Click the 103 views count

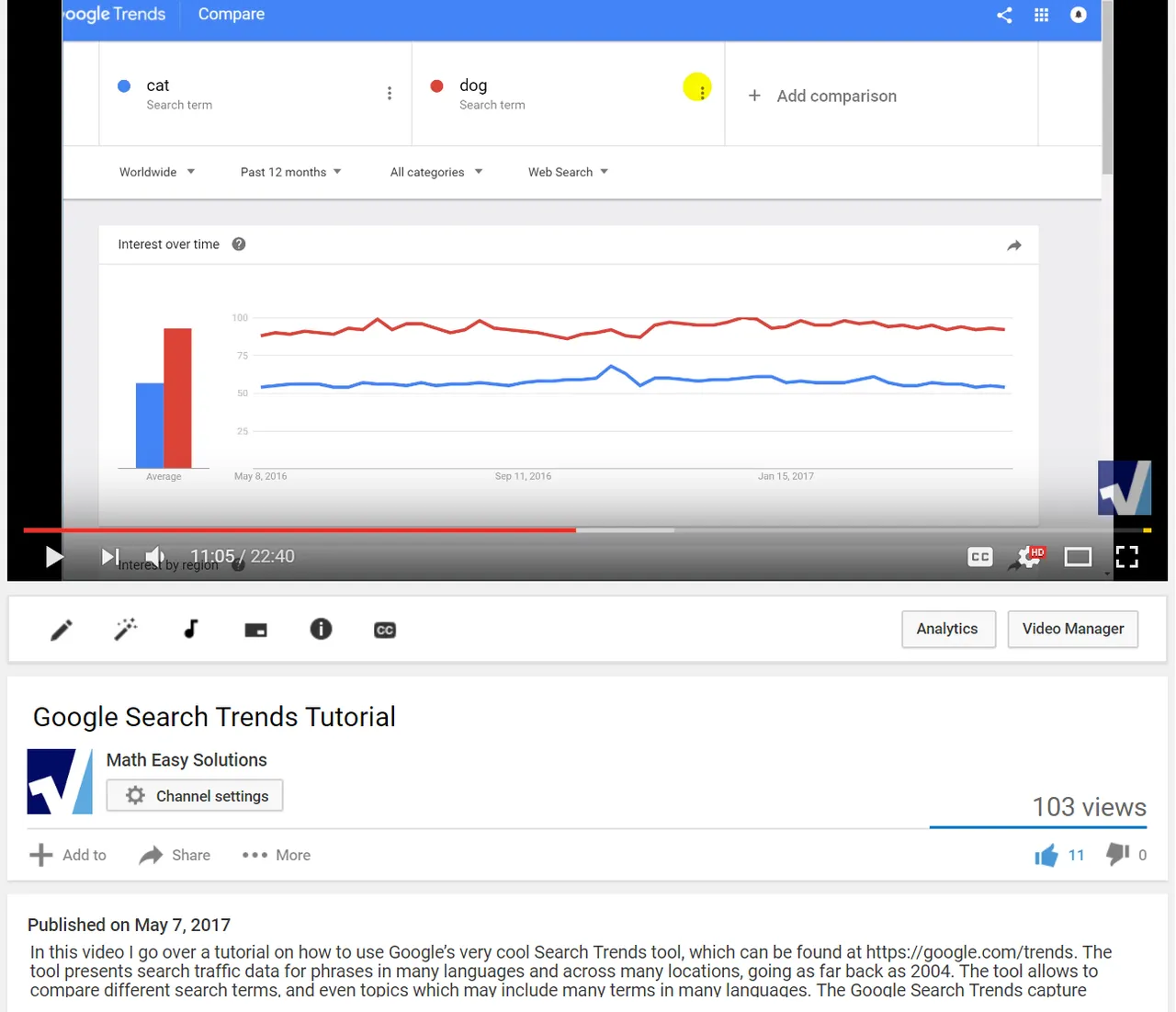[x=1089, y=807]
